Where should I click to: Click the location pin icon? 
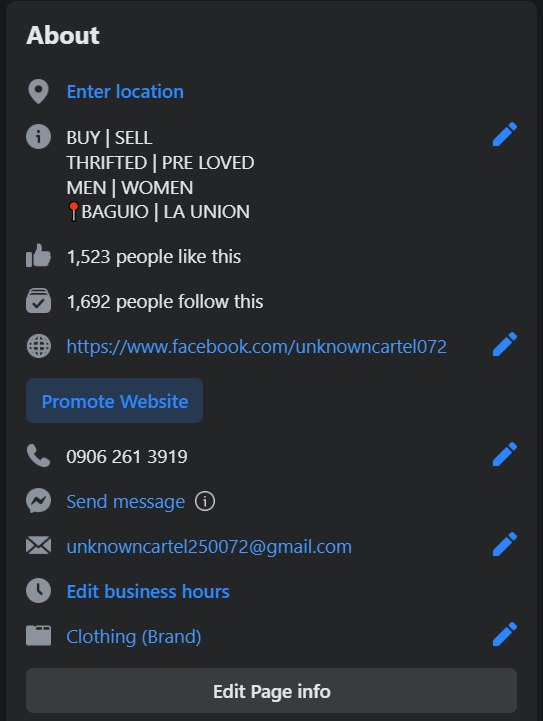tap(39, 92)
